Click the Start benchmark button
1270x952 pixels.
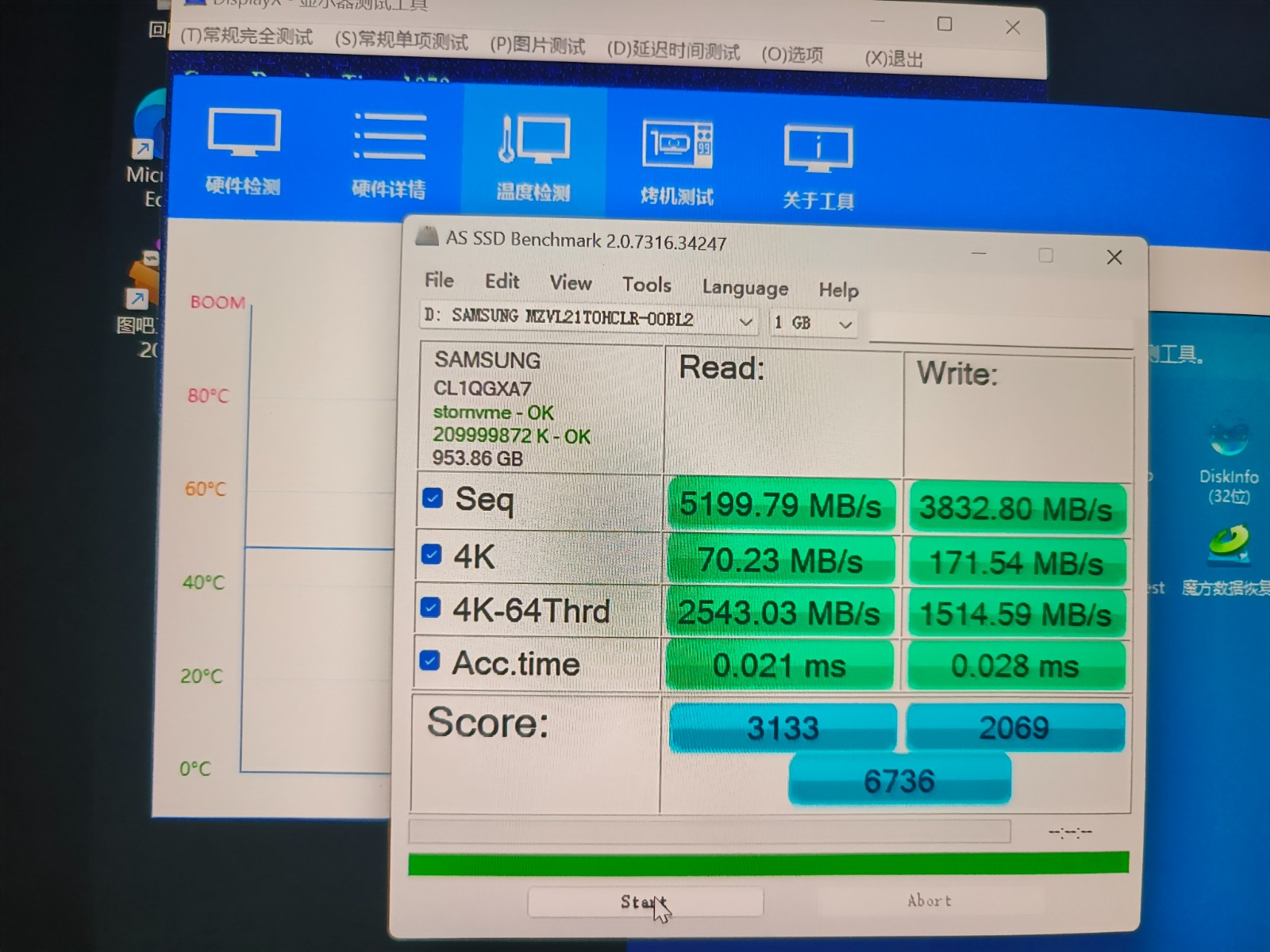coord(645,902)
